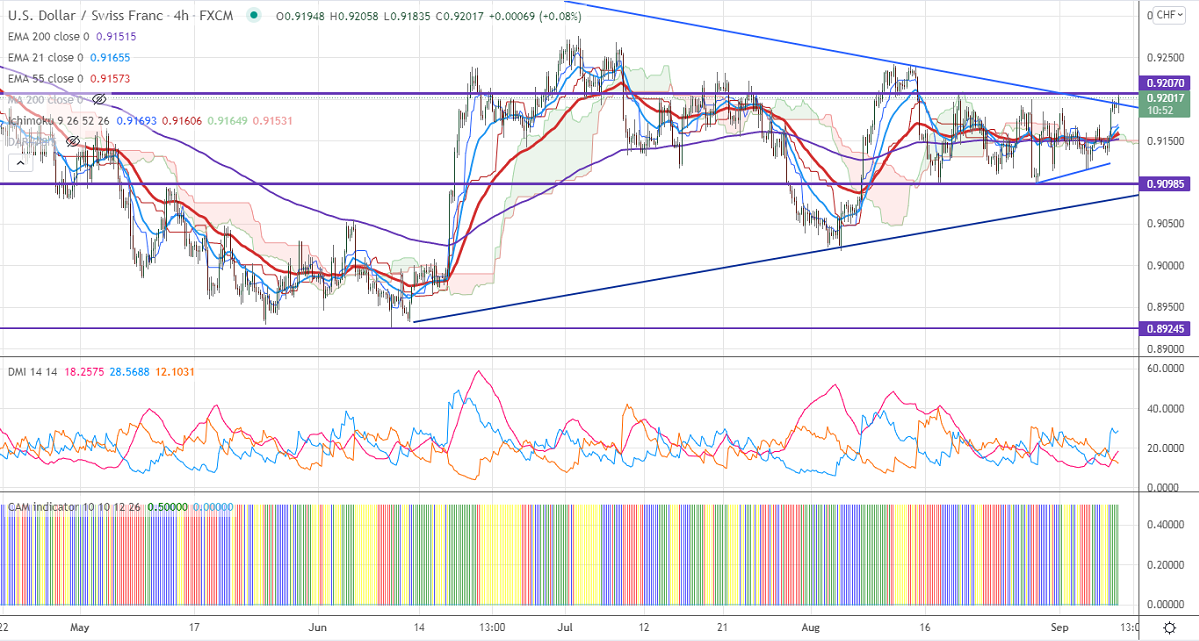Click the 0.90985 horizontal line price label
Image resolution: width=1199 pixels, height=641 pixels.
pyautogui.click(x=1165, y=184)
